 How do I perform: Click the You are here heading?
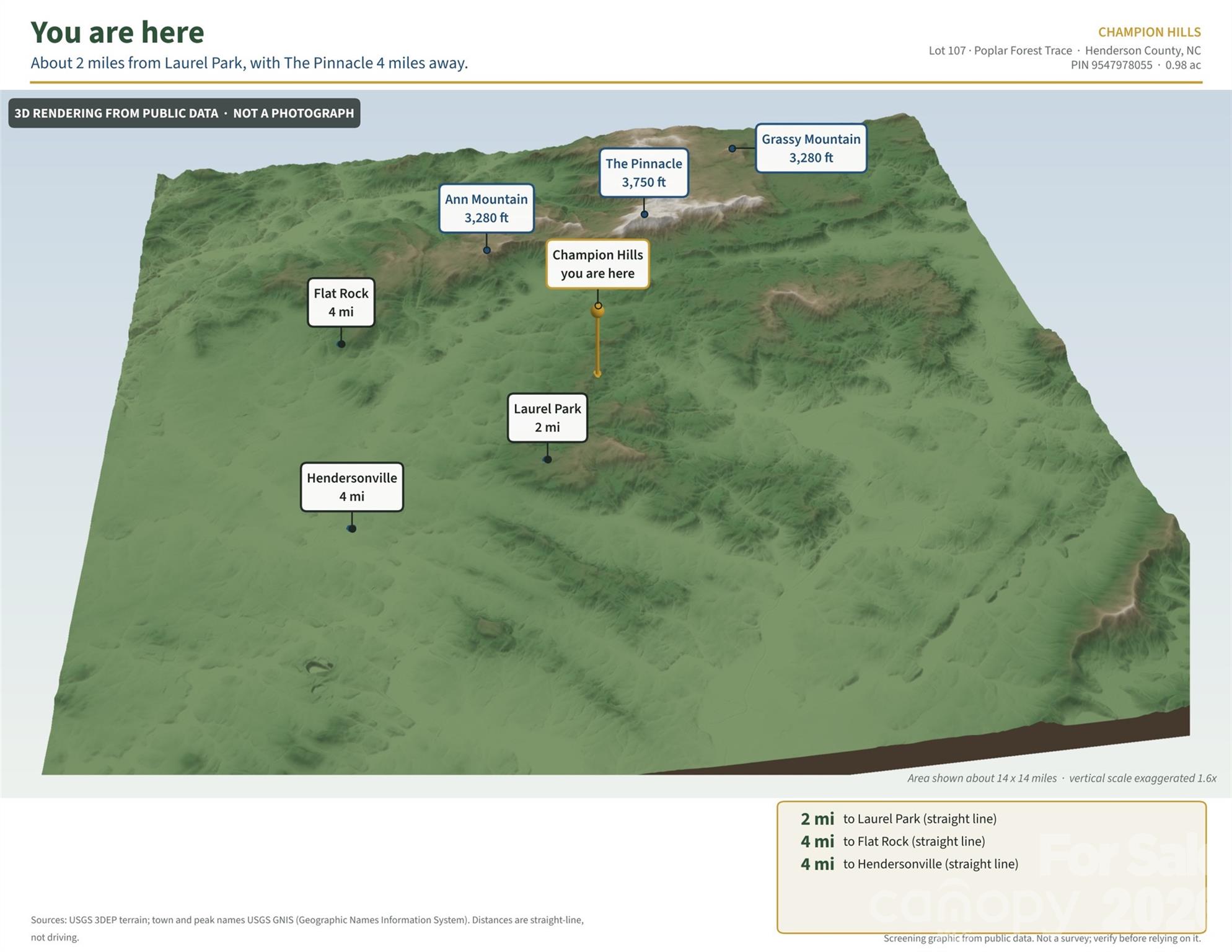click(x=117, y=32)
